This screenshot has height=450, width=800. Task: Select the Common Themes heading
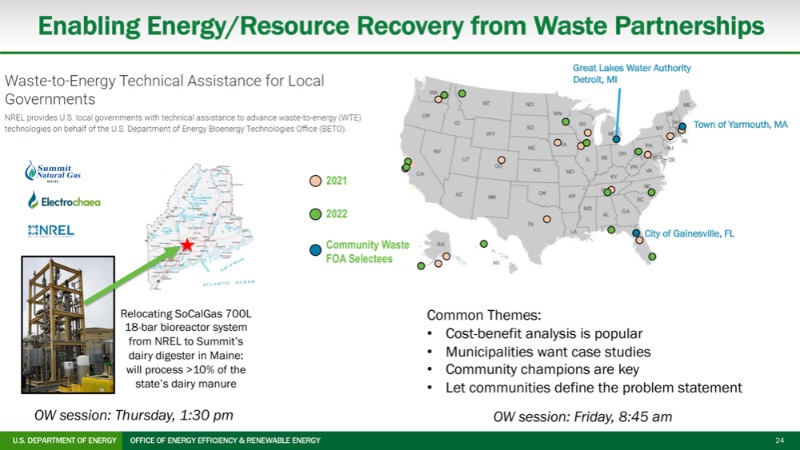click(x=482, y=314)
